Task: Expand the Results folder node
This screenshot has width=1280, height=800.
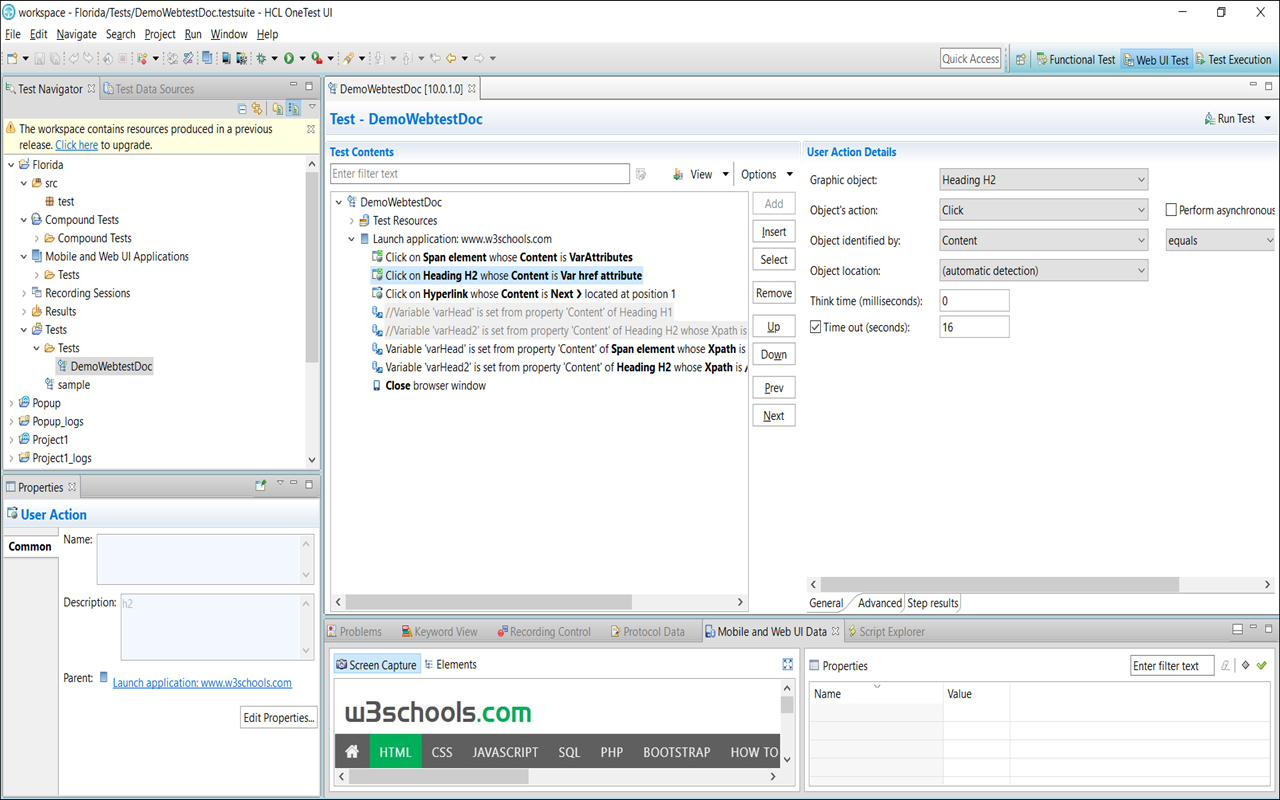Action: point(24,311)
